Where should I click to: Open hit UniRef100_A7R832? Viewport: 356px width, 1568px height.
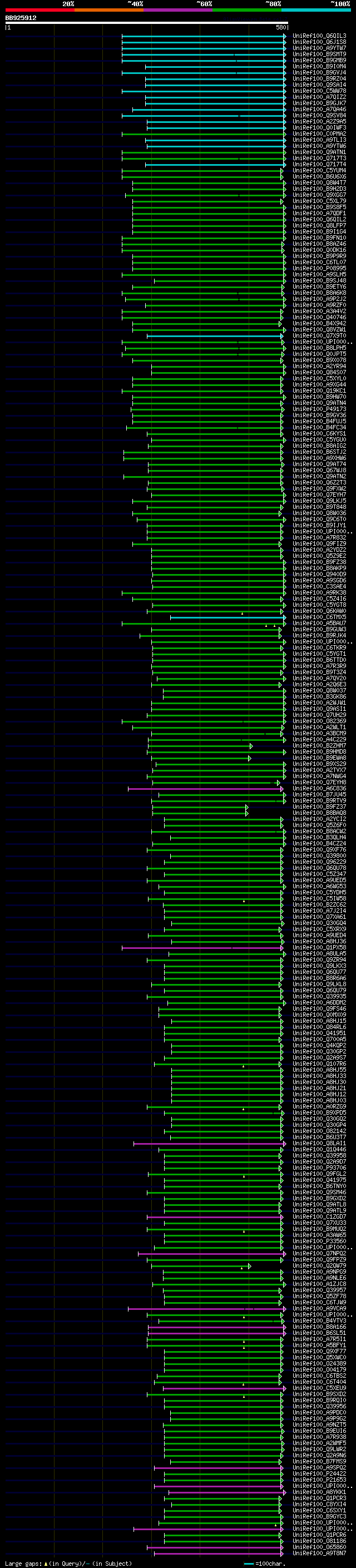tap(319, 538)
